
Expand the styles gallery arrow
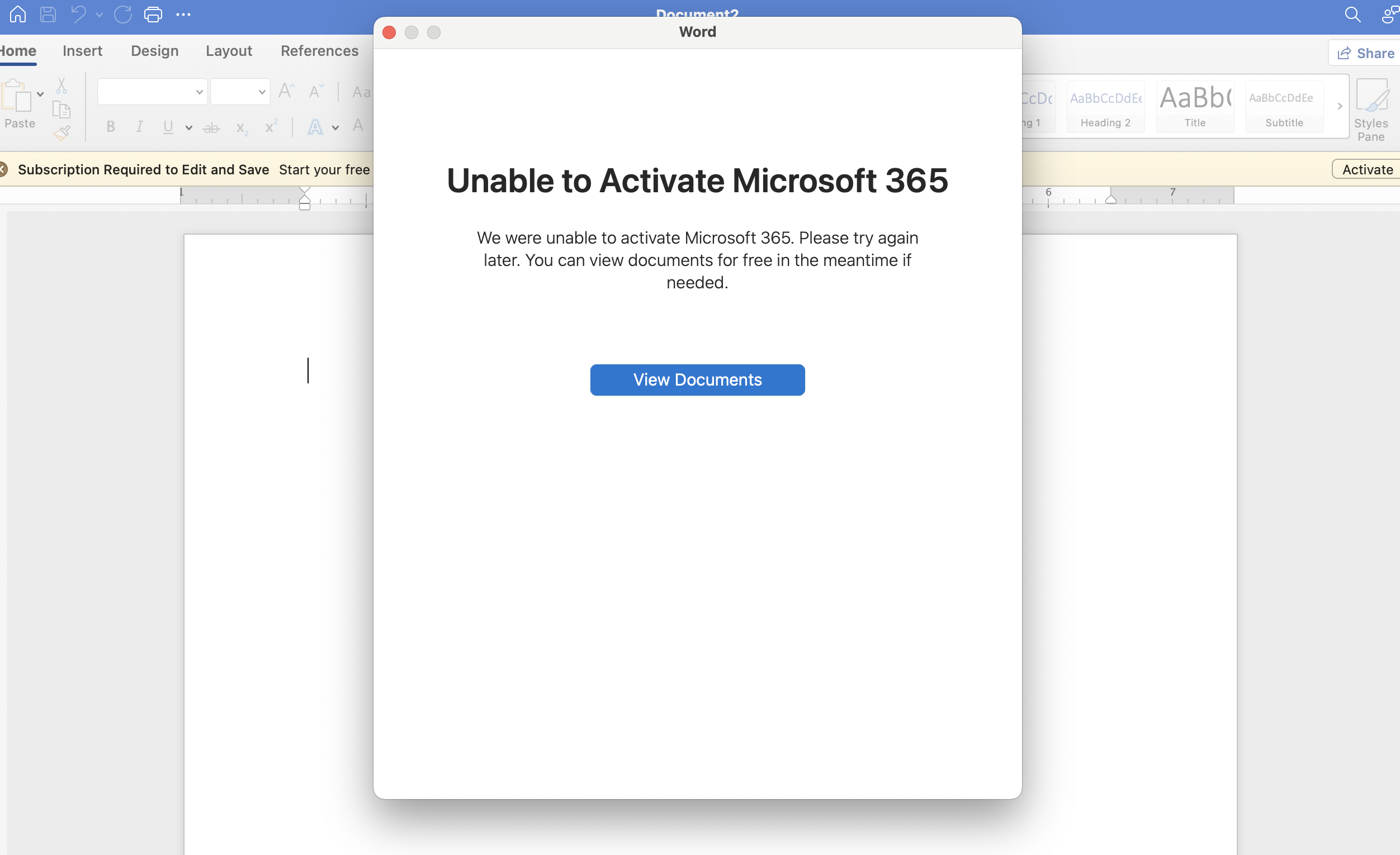[1339, 106]
